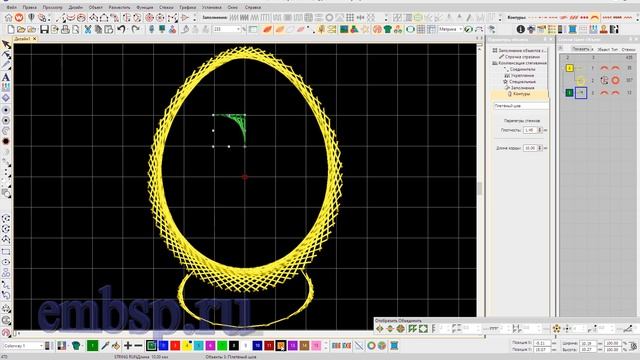Select the arrow Select Object tool

(6, 44)
